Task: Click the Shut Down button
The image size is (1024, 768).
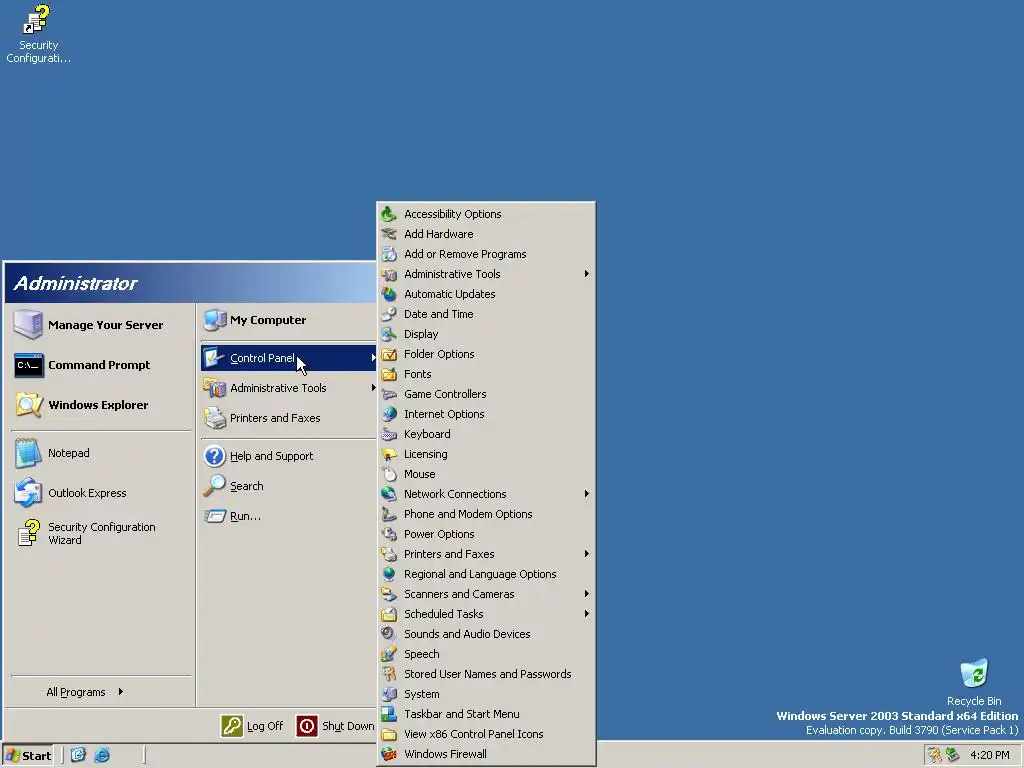Action: (x=336, y=726)
